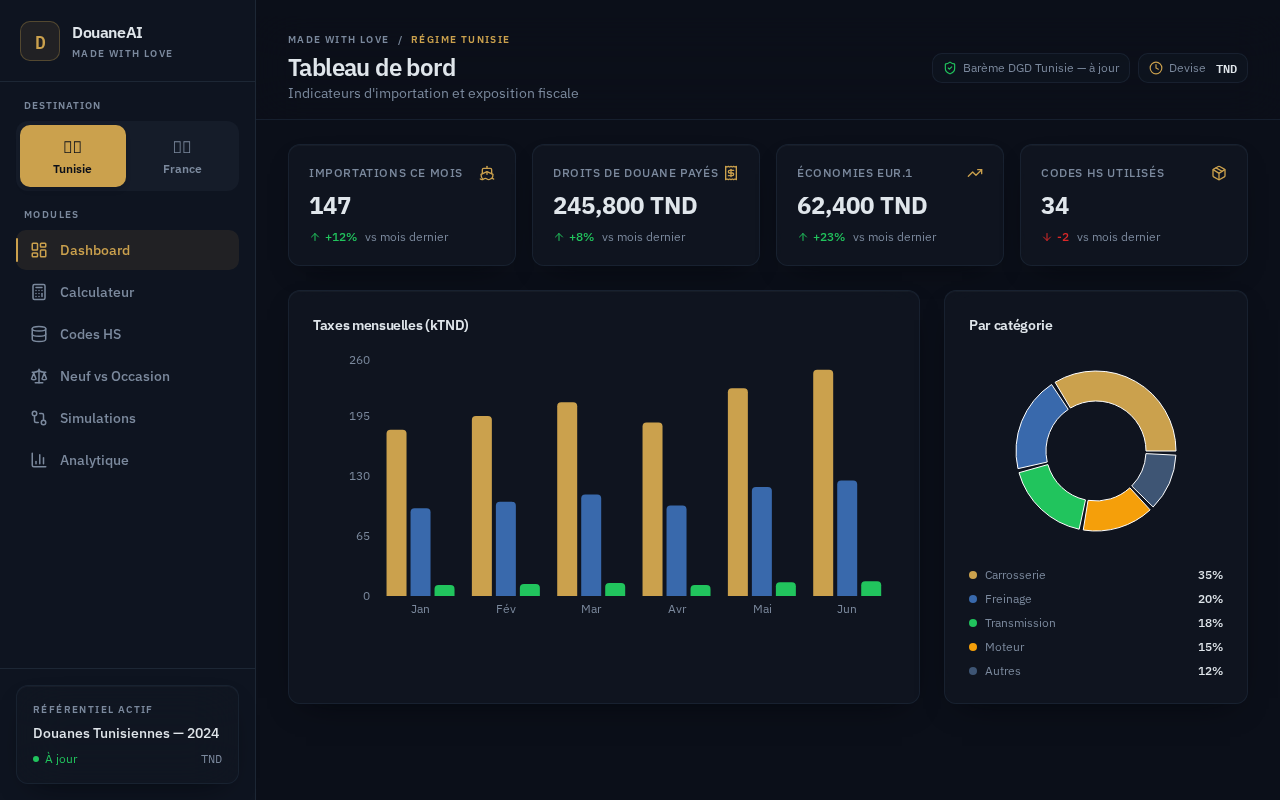Click the Codes HS database icon
This screenshot has width=1280, height=800.
pyautogui.click(x=39, y=334)
